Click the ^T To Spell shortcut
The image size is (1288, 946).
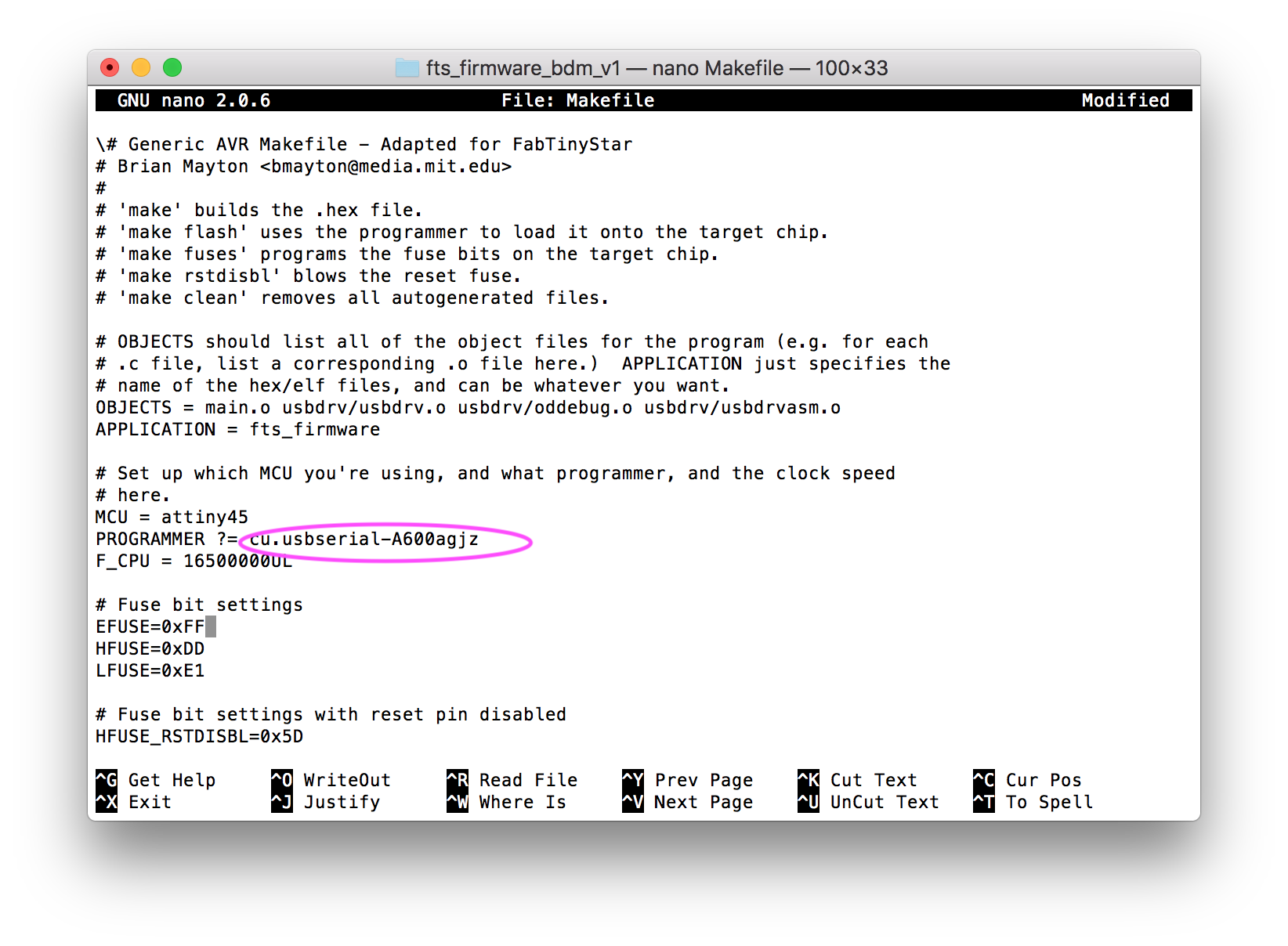click(1033, 802)
